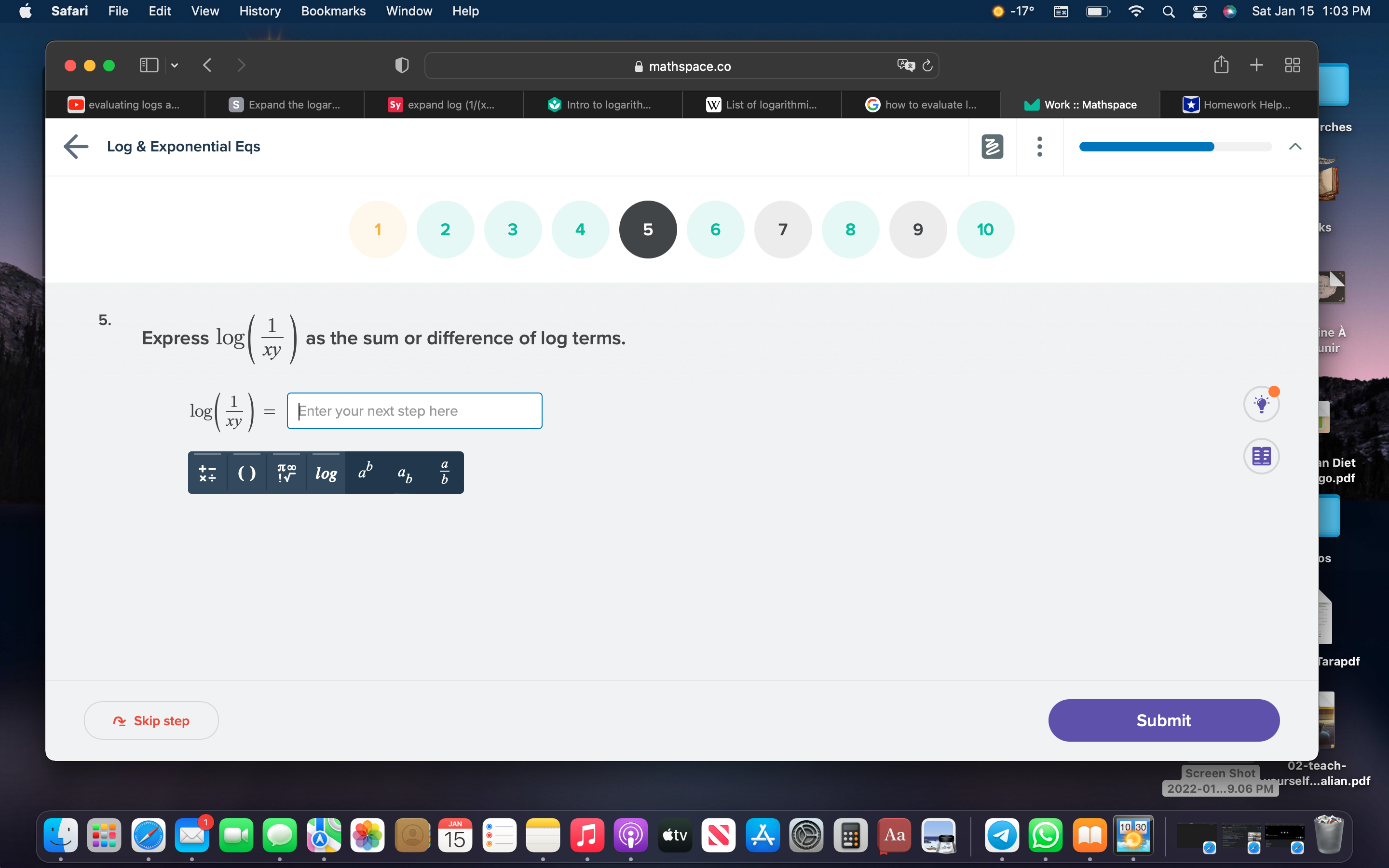Open the three-dot options menu

tap(1039, 147)
